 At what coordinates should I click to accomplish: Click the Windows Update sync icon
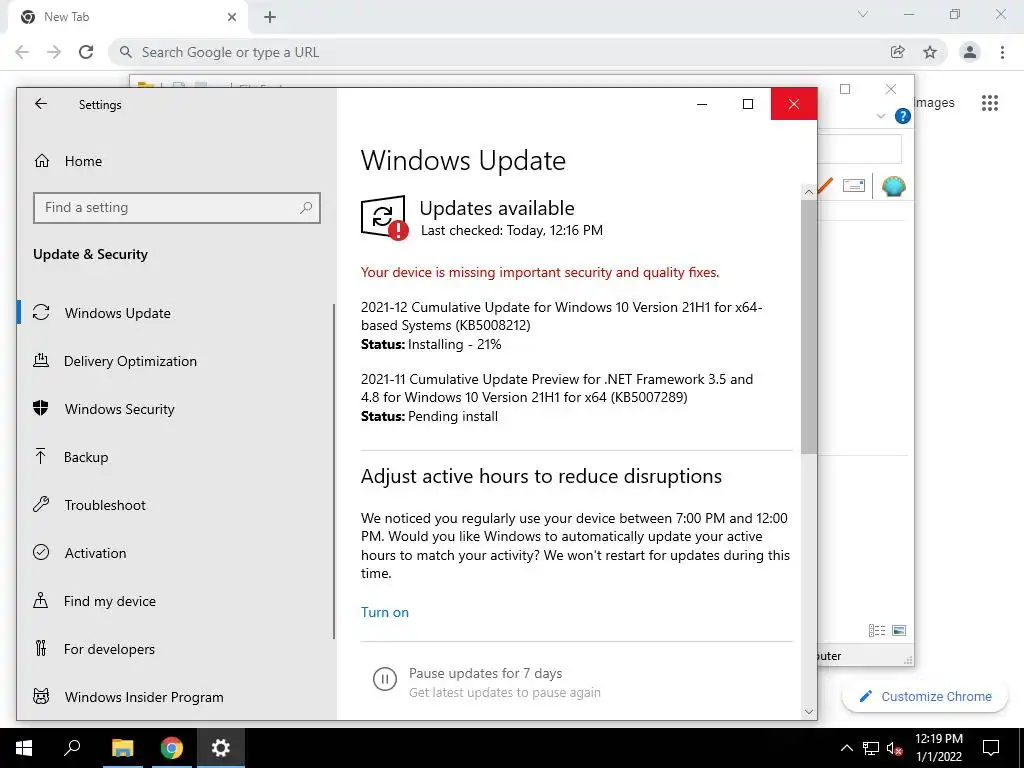click(41, 312)
